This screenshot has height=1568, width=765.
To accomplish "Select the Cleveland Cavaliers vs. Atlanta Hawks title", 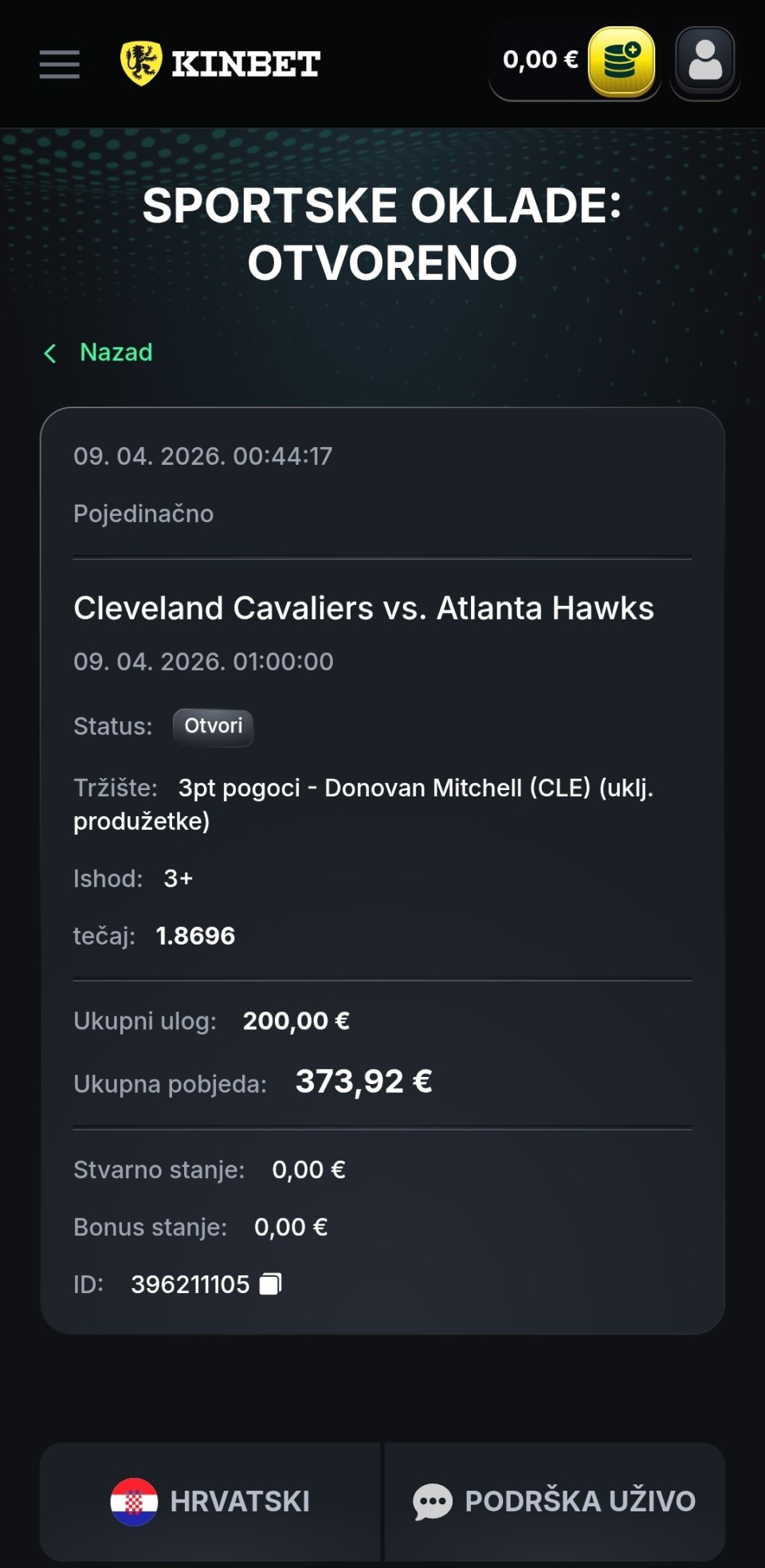I will [x=363, y=608].
